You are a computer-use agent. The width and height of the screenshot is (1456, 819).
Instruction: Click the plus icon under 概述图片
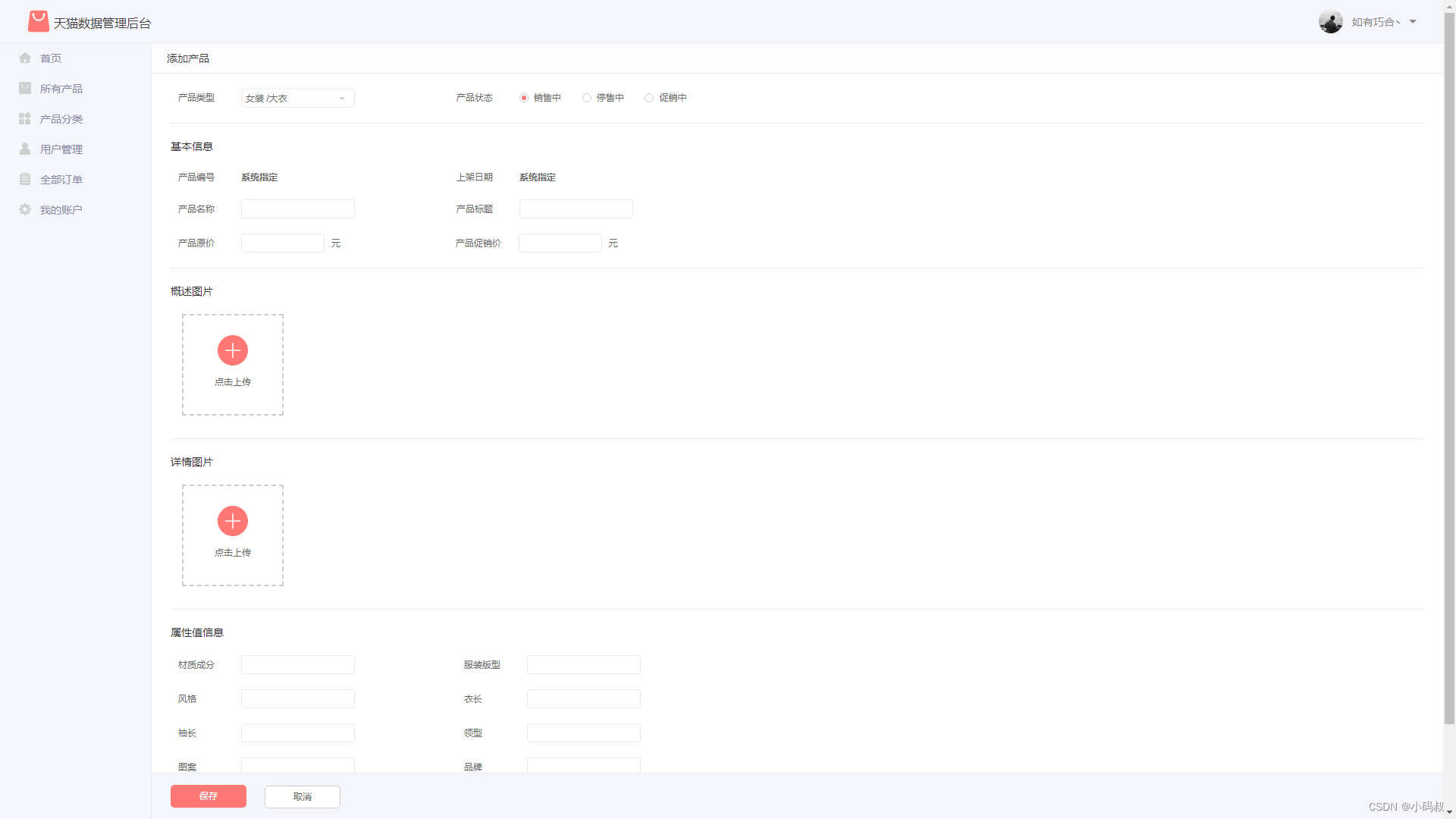(233, 350)
